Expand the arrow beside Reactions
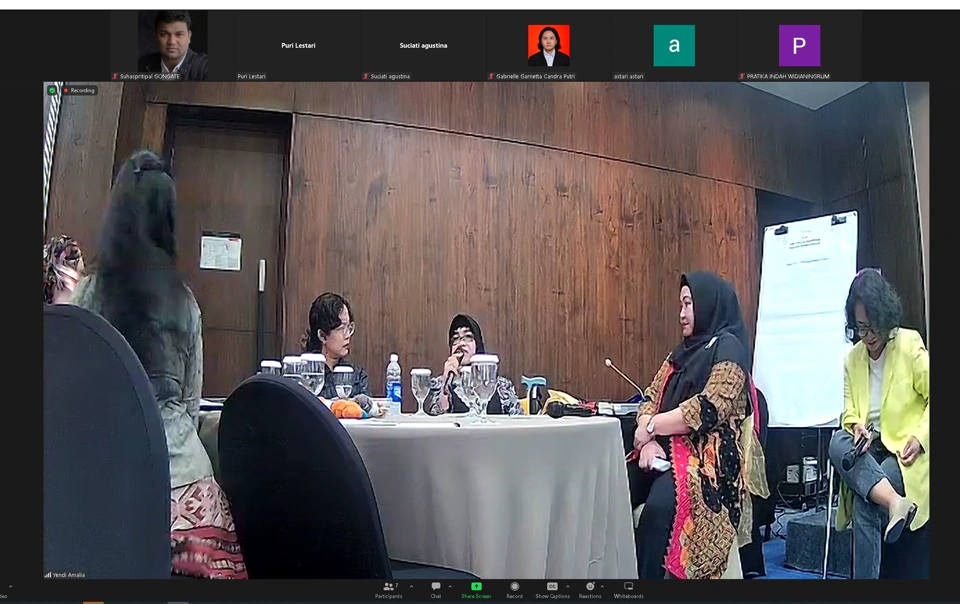960x604 pixels. coord(603,587)
